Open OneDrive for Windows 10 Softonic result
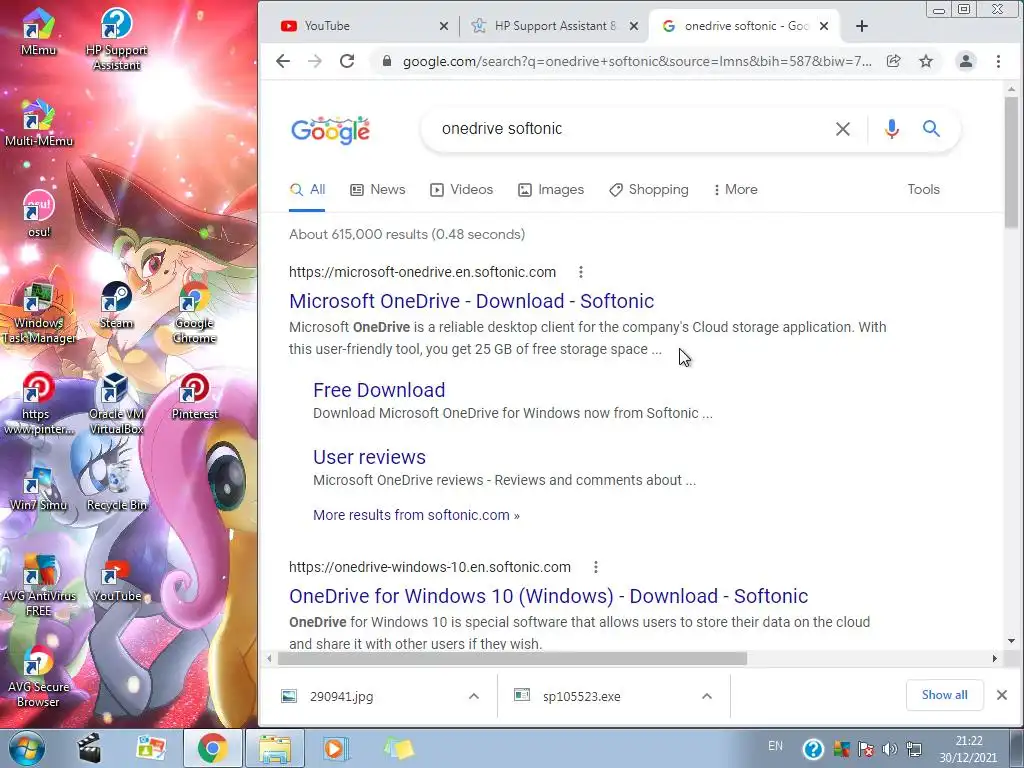1024x768 pixels. point(549,596)
